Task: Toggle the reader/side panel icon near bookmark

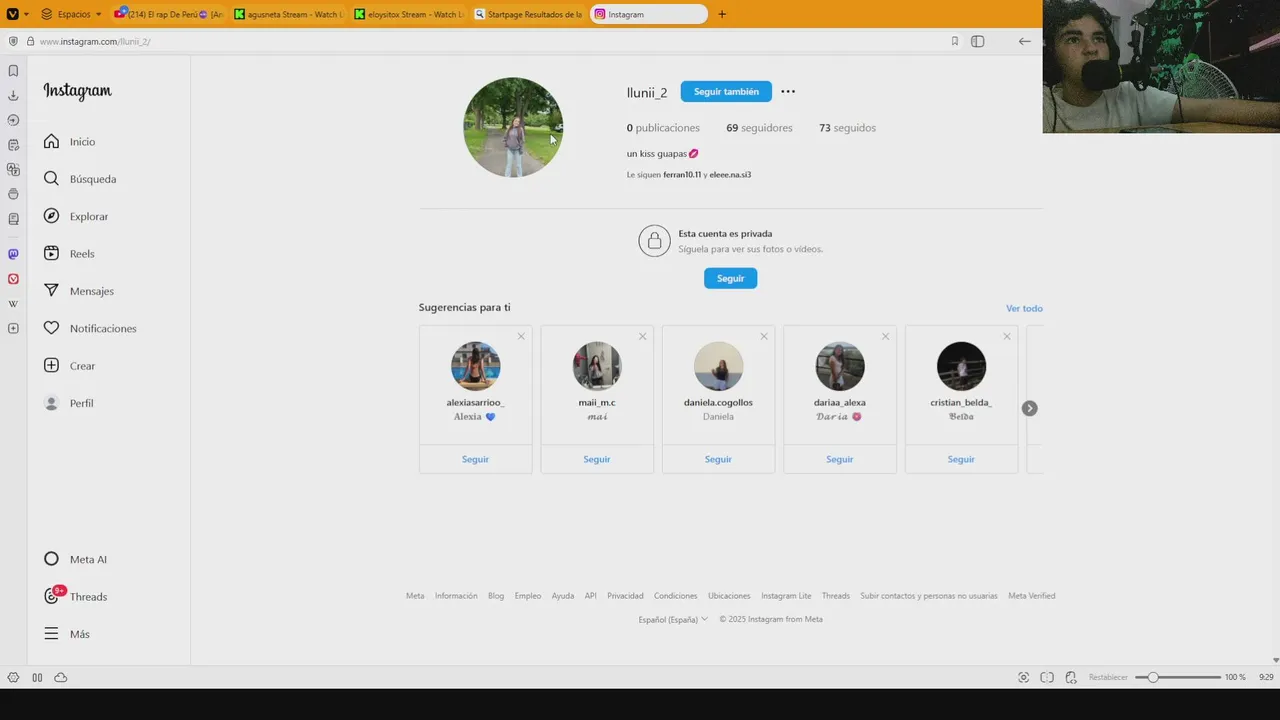Action: tap(978, 41)
